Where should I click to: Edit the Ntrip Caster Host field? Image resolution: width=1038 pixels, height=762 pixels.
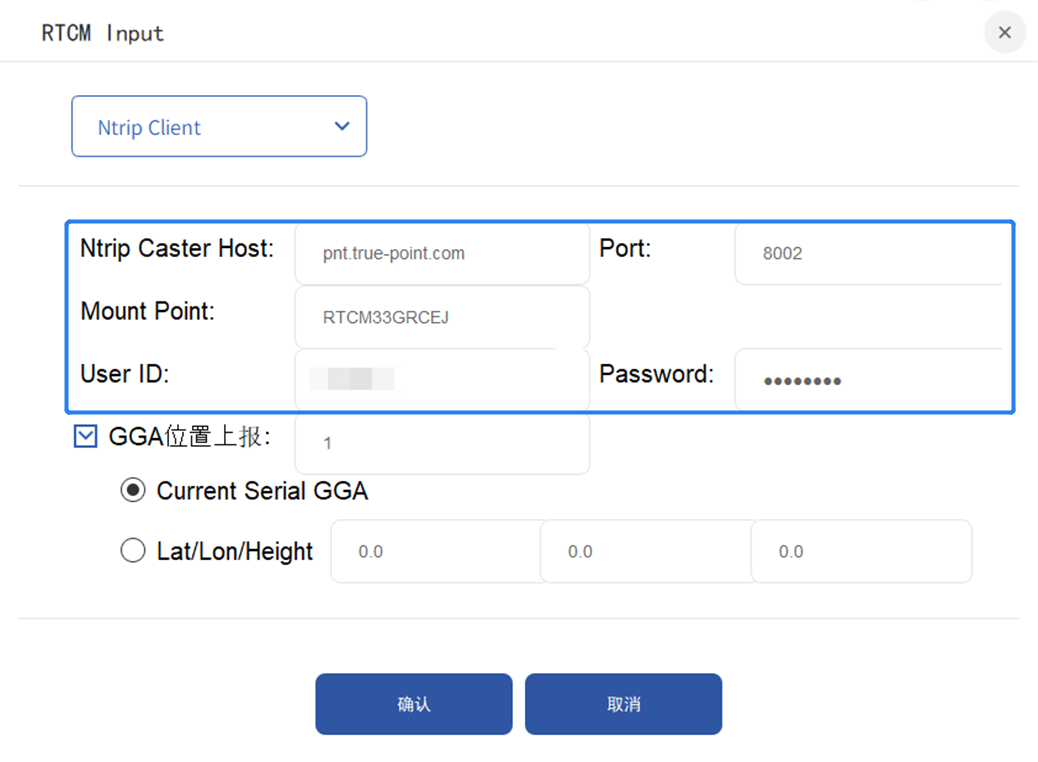pos(442,254)
